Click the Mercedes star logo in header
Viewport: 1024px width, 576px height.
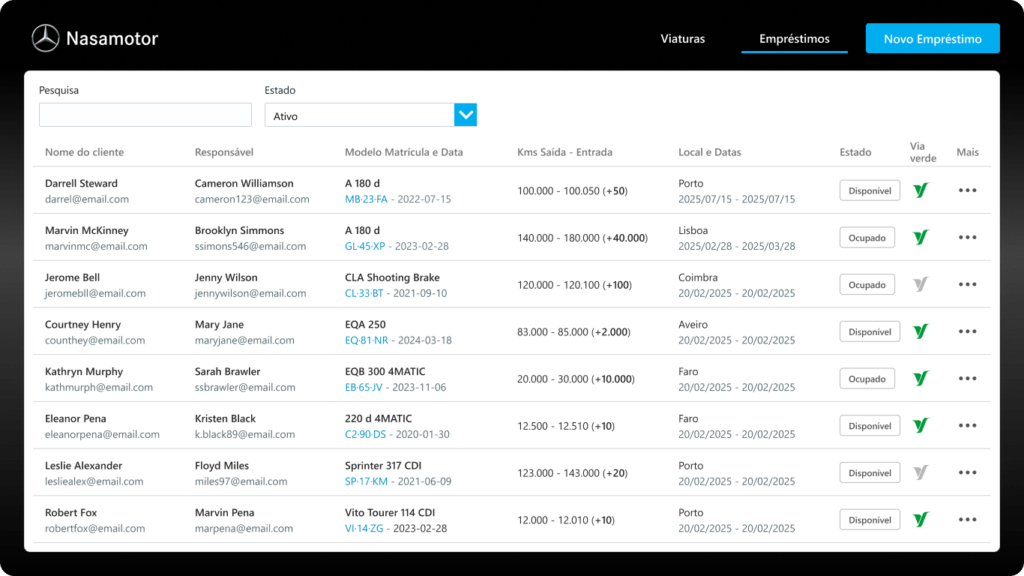46,39
